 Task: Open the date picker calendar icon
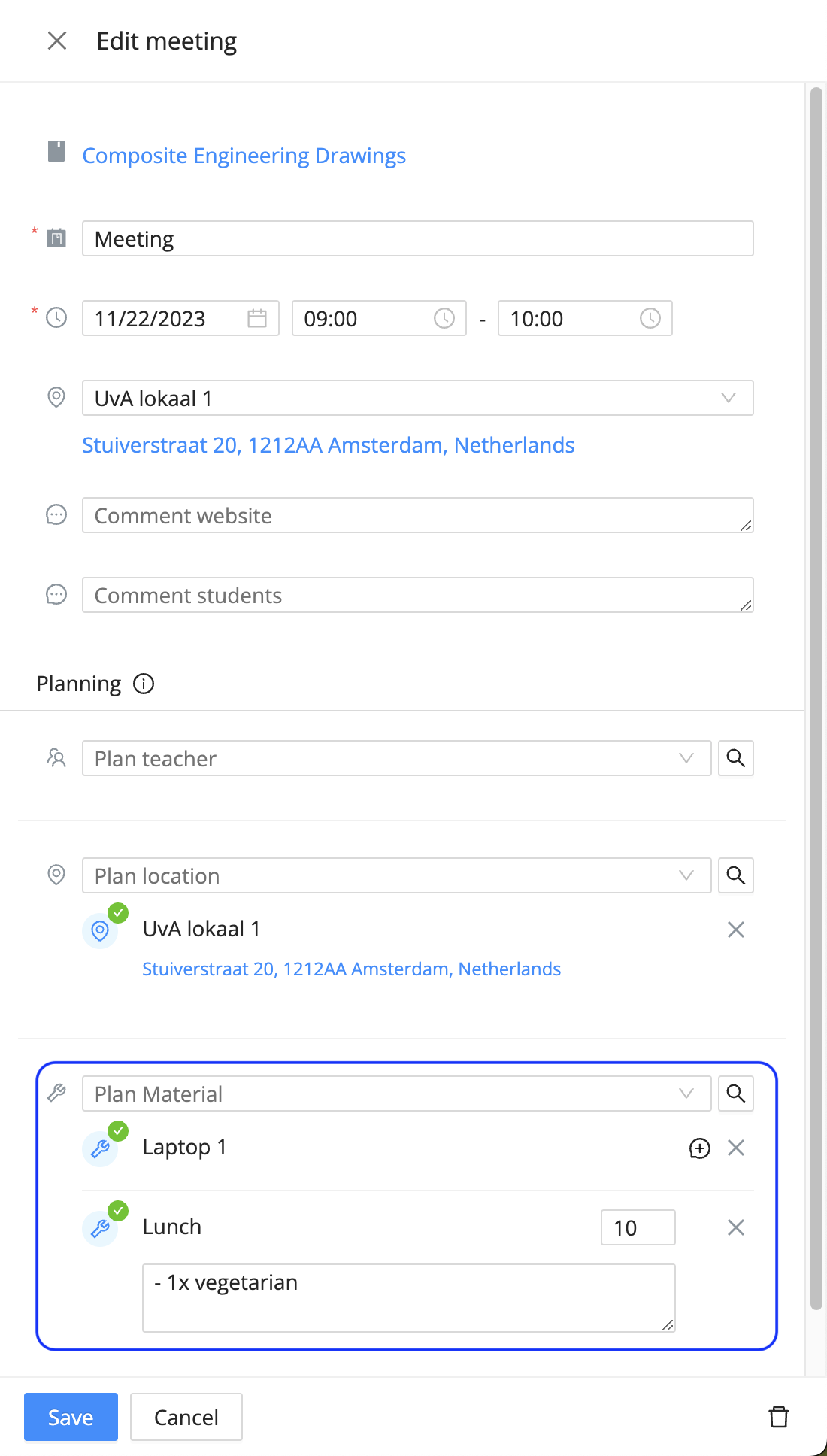click(x=257, y=318)
